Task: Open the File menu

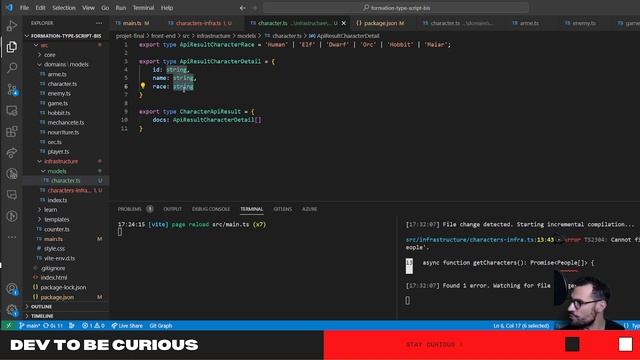Action: pyautogui.click(x=24, y=8)
